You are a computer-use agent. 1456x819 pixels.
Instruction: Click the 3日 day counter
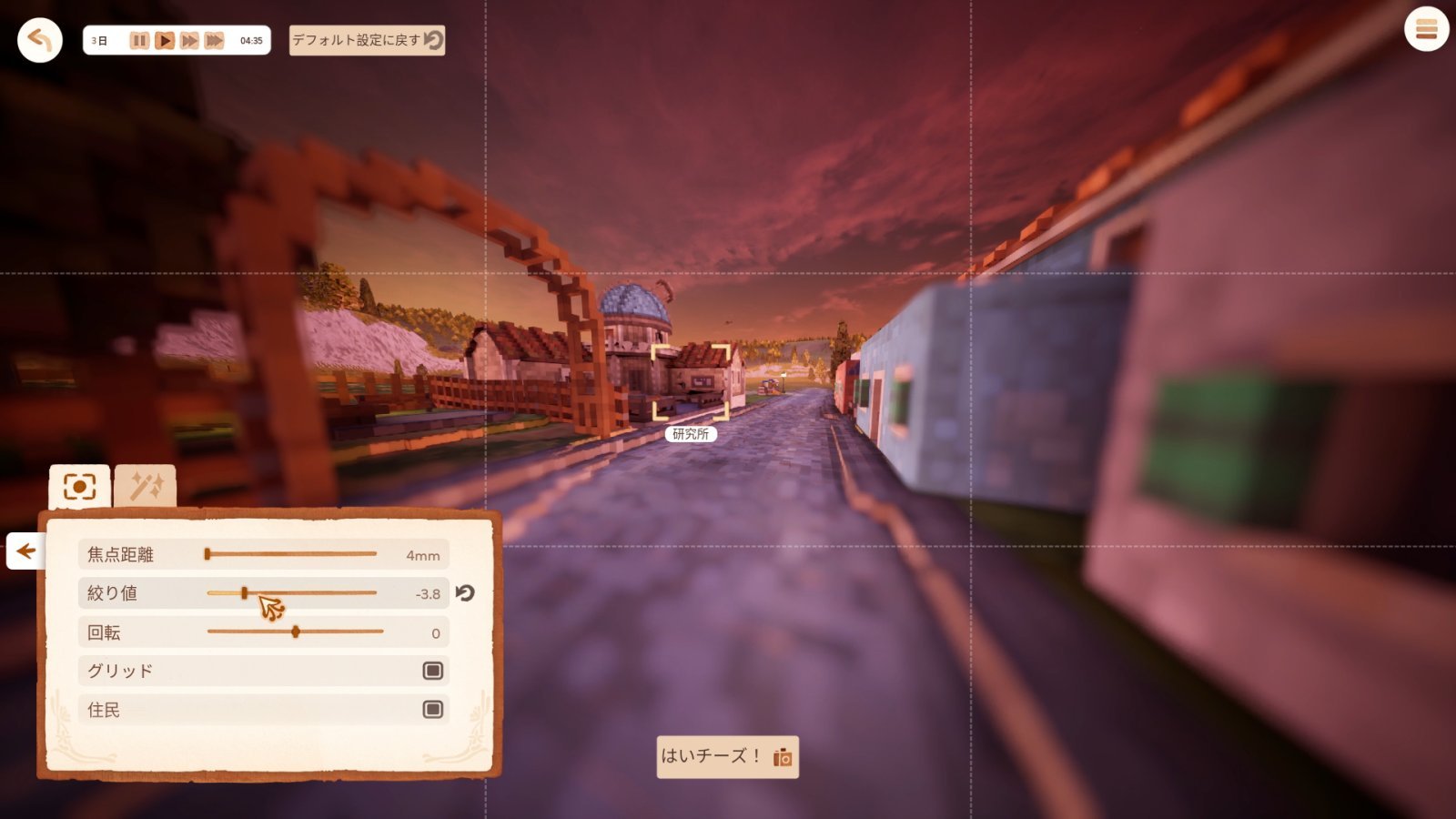(99, 41)
